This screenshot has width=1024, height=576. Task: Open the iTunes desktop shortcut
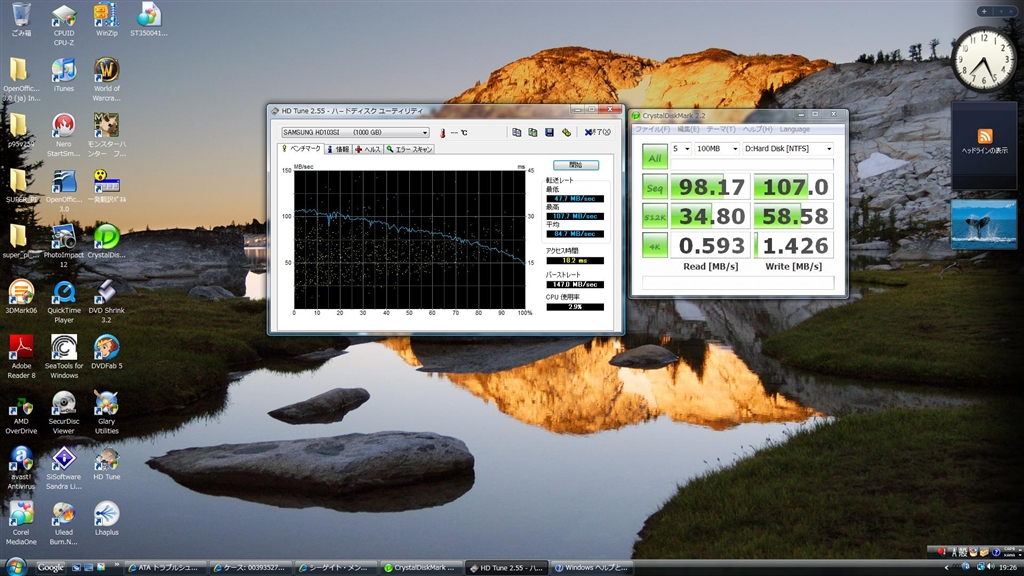64,75
